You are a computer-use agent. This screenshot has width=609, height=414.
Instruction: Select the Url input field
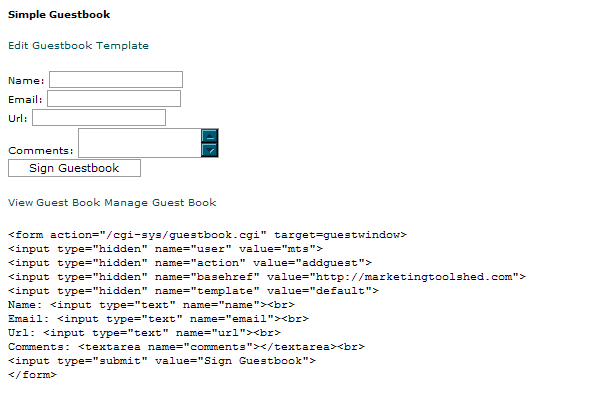coord(99,118)
